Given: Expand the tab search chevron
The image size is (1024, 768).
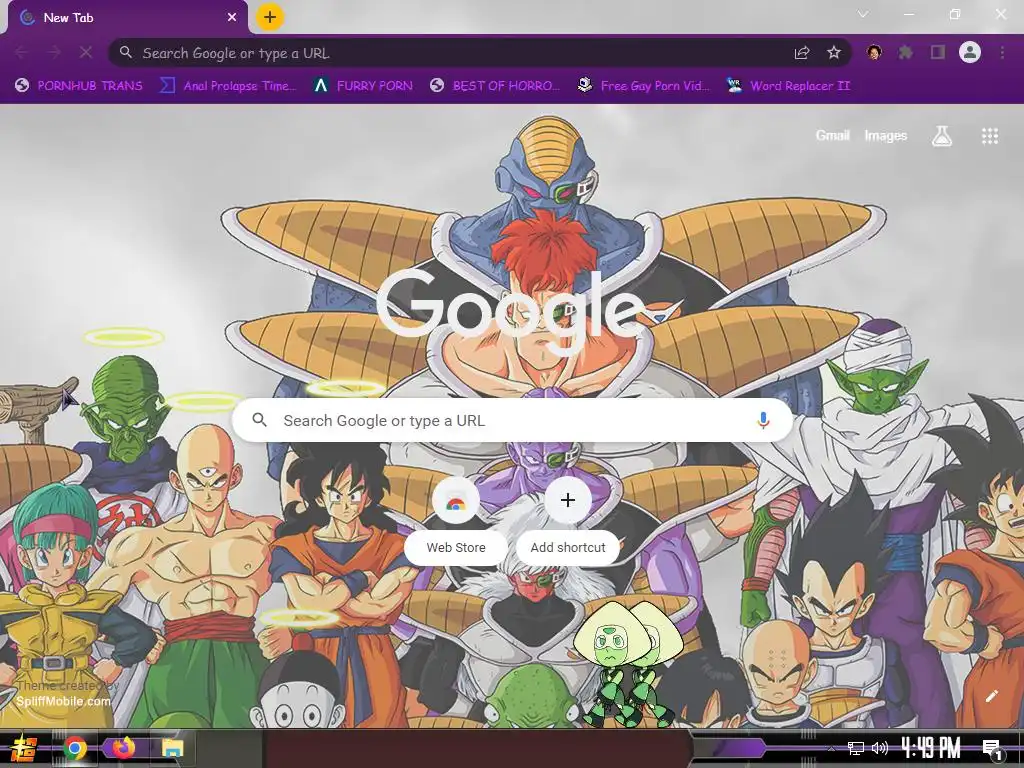Looking at the screenshot, I should [x=863, y=14].
